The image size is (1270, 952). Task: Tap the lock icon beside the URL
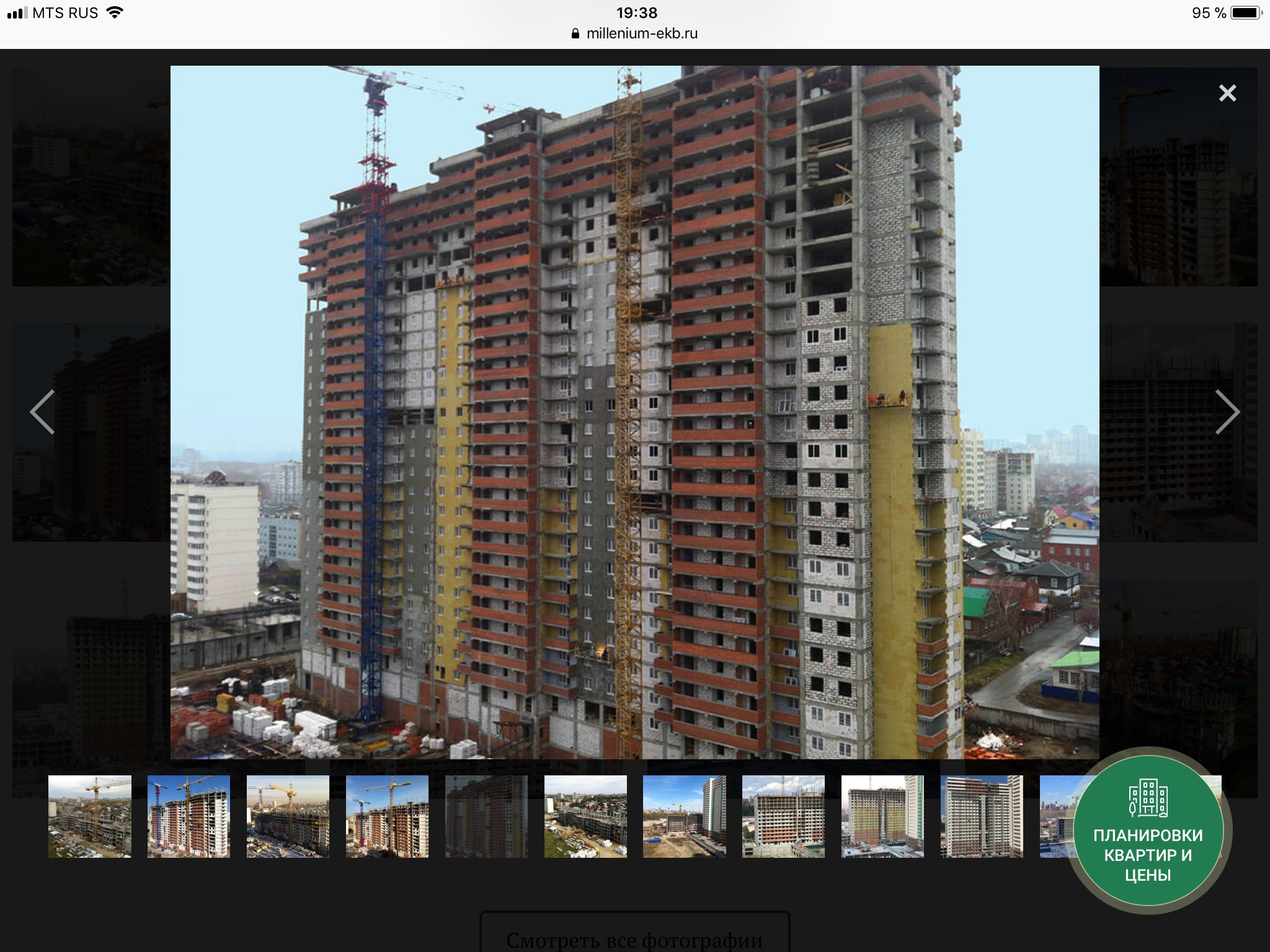point(575,33)
